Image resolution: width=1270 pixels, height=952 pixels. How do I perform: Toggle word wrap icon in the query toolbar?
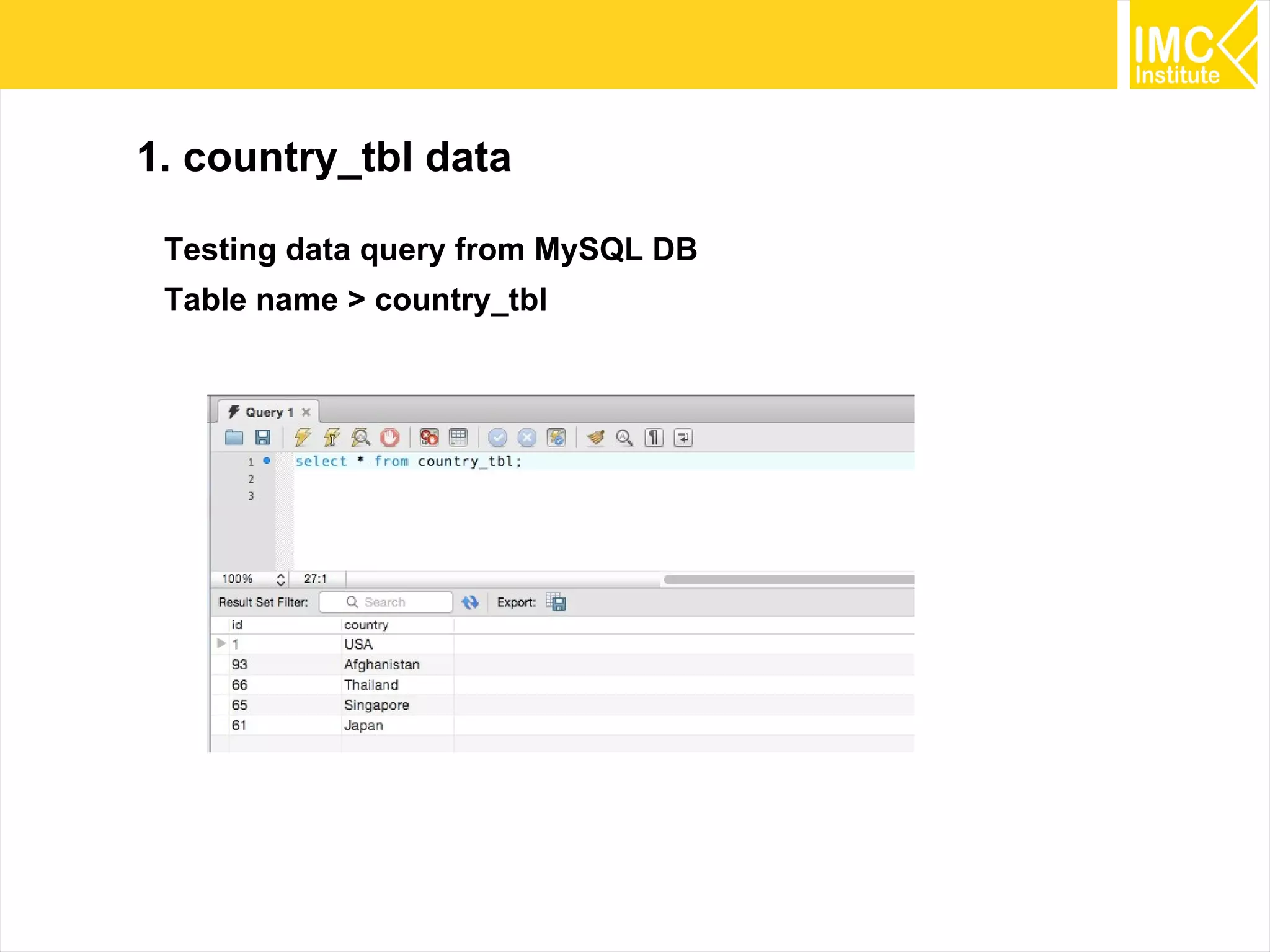click(683, 438)
